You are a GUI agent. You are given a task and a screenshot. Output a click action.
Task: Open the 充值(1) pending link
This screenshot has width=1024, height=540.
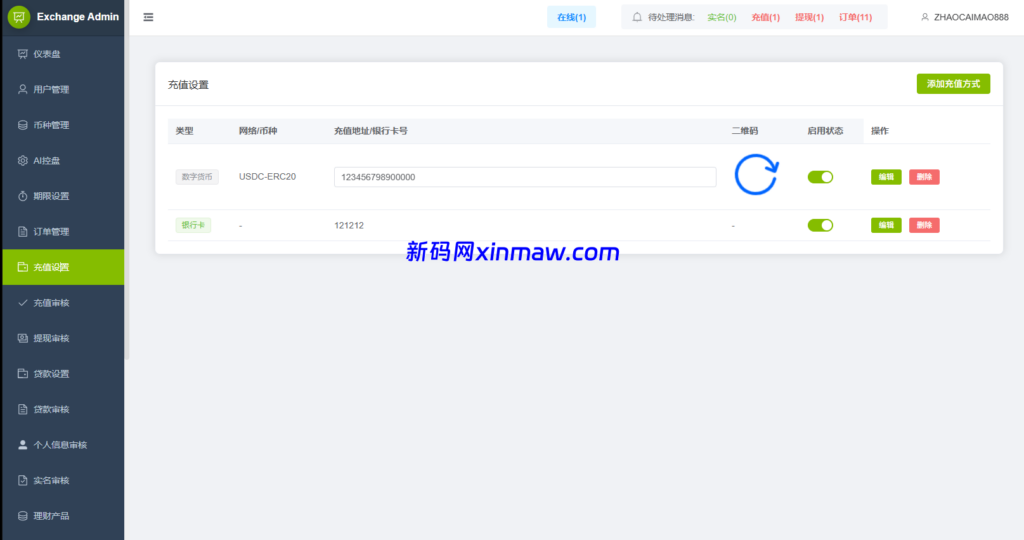coord(765,17)
